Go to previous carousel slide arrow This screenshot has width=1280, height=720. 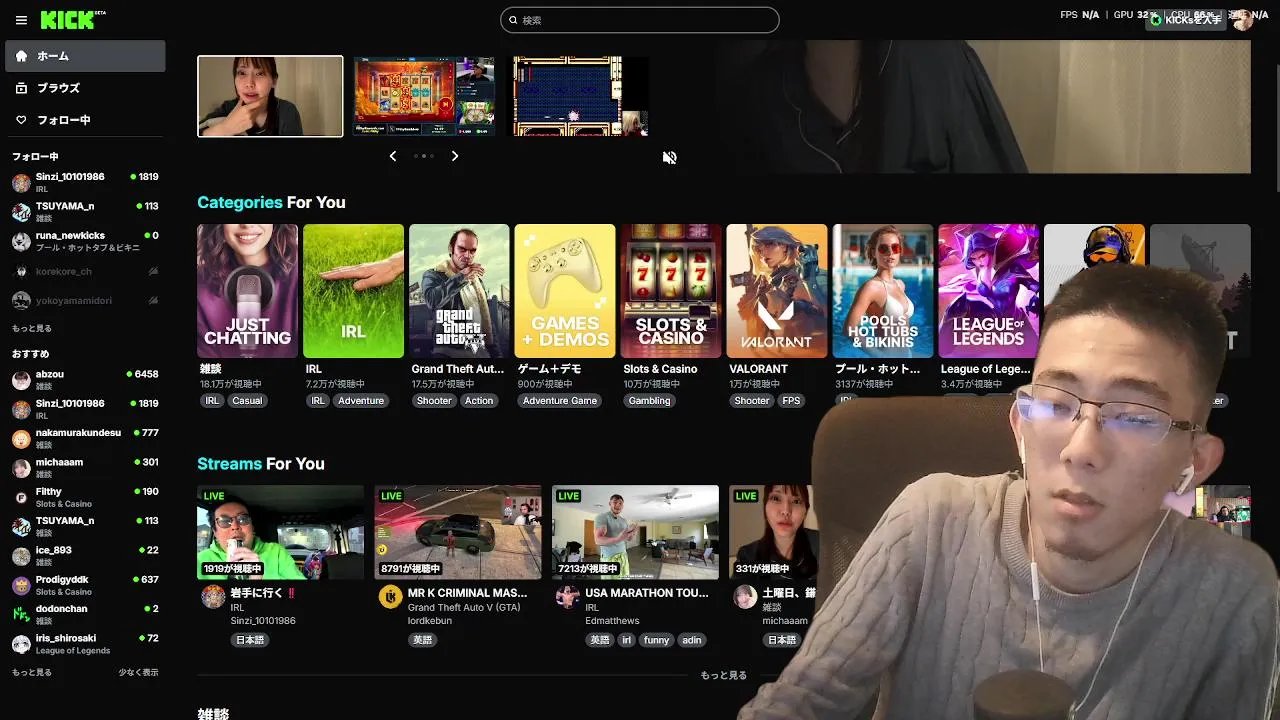393,156
